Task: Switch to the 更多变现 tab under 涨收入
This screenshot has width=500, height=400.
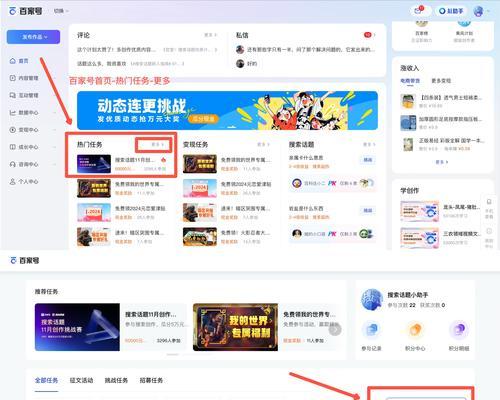Action: pyautogui.click(x=441, y=81)
